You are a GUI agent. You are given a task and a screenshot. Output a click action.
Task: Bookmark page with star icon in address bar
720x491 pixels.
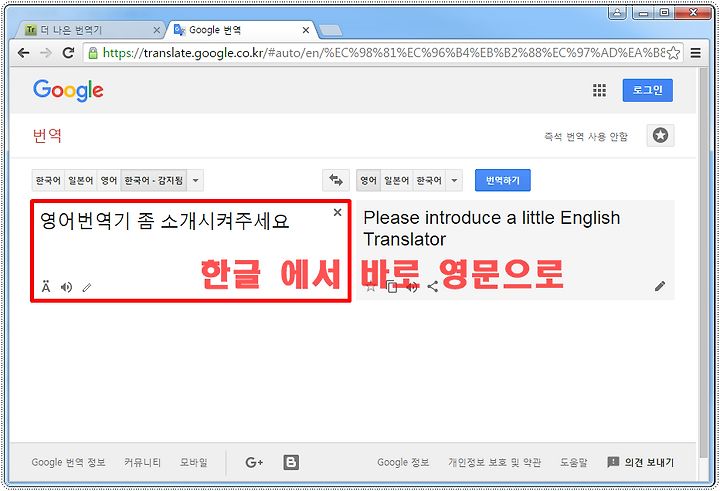click(x=673, y=53)
